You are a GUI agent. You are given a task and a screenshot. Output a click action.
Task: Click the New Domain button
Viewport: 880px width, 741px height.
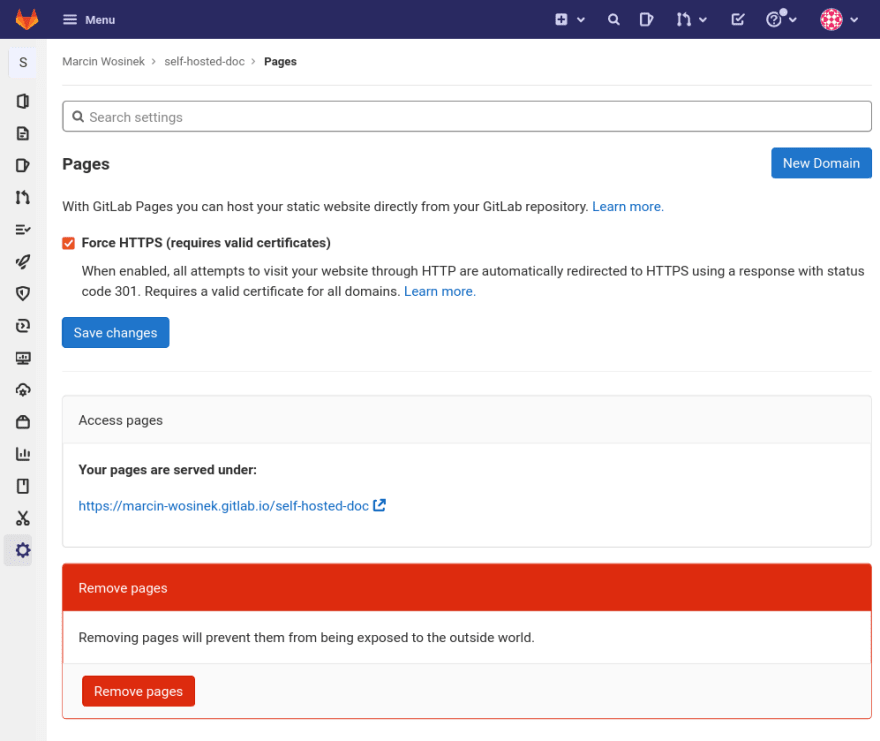click(821, 163)
